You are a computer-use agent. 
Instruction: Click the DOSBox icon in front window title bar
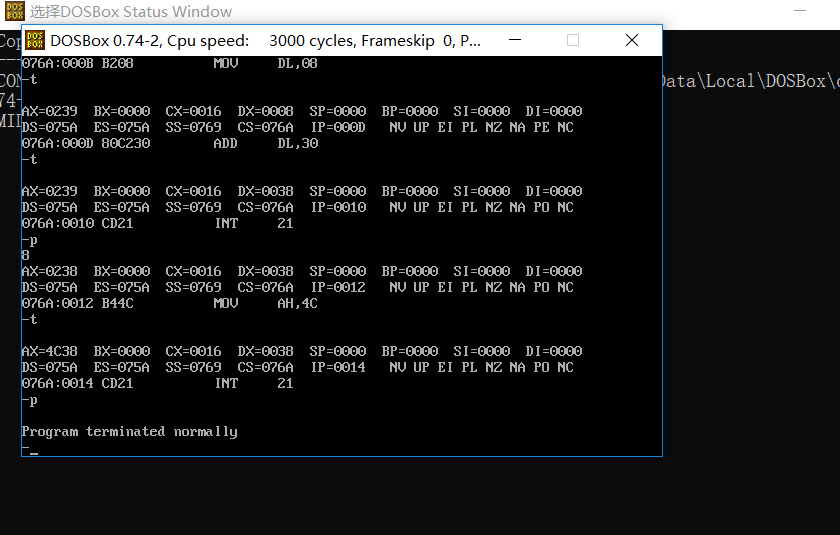click(35, 40)
